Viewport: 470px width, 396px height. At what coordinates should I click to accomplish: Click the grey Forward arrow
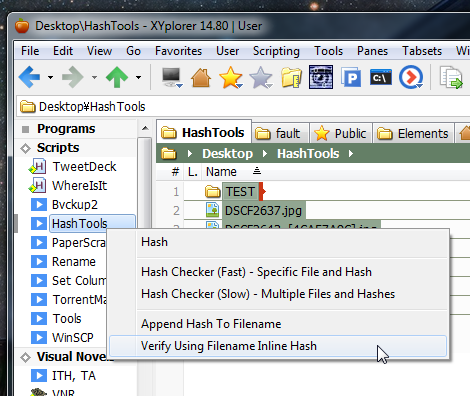pyautogui.click(x=73, y=77)
